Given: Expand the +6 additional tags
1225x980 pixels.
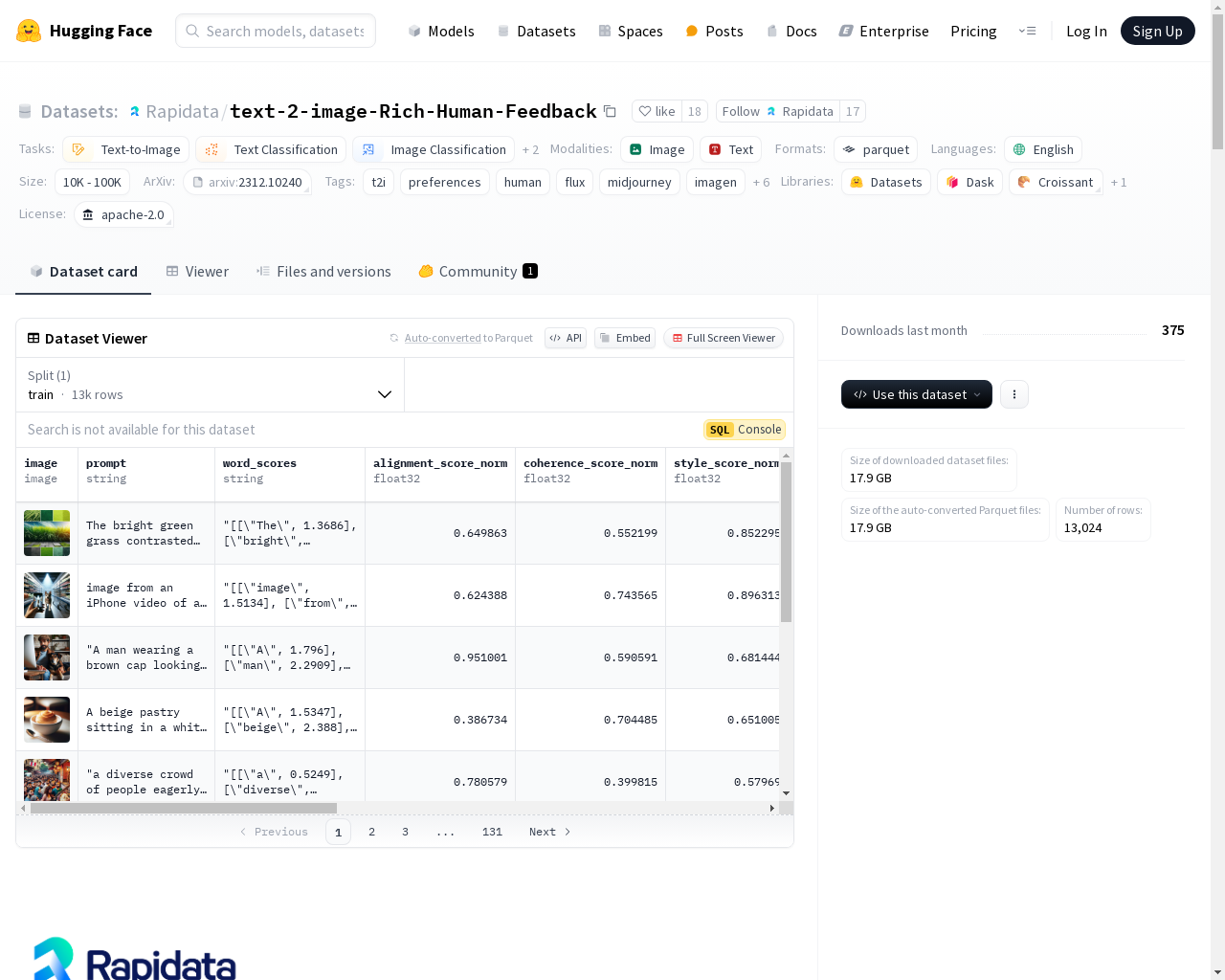Looking at the screenshot, I should (x=761, y=182).
